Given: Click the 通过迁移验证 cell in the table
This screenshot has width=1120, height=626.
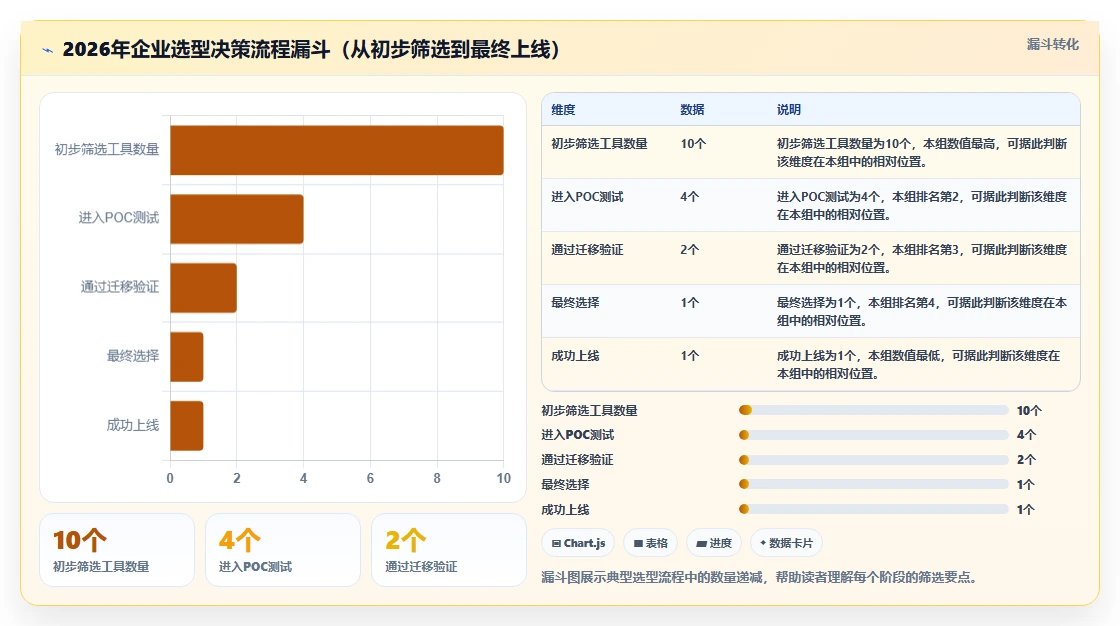Looking at the screenshot, I should coord(587,249).
